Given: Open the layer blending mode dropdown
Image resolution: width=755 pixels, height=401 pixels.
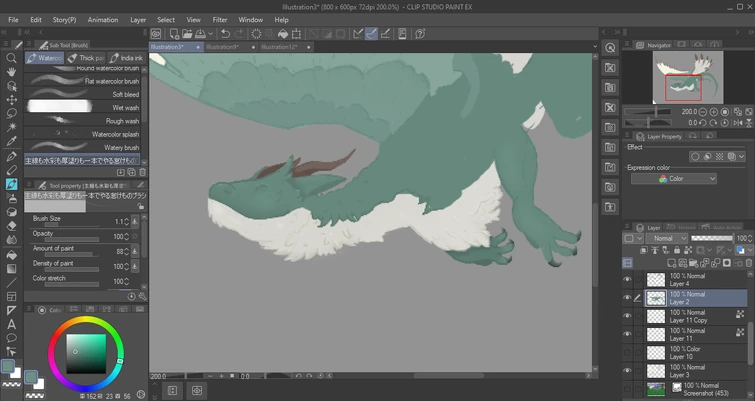Looking at the screenshot, I should 668,239.
